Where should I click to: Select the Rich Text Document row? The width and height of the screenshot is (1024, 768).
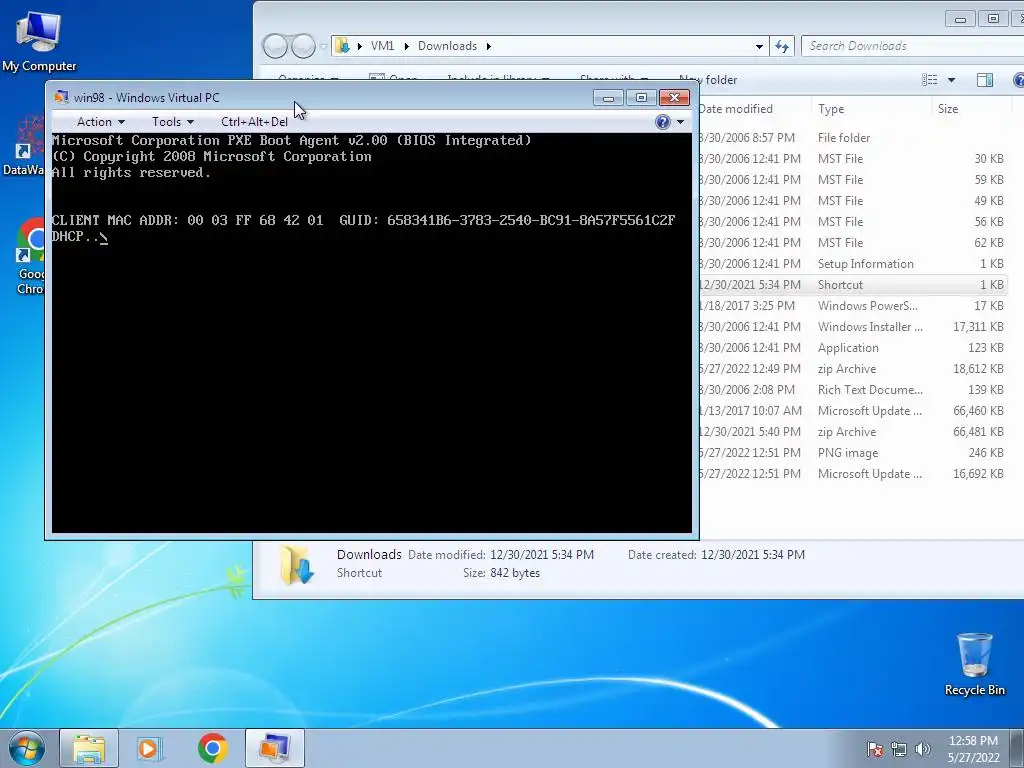[853, 390]
